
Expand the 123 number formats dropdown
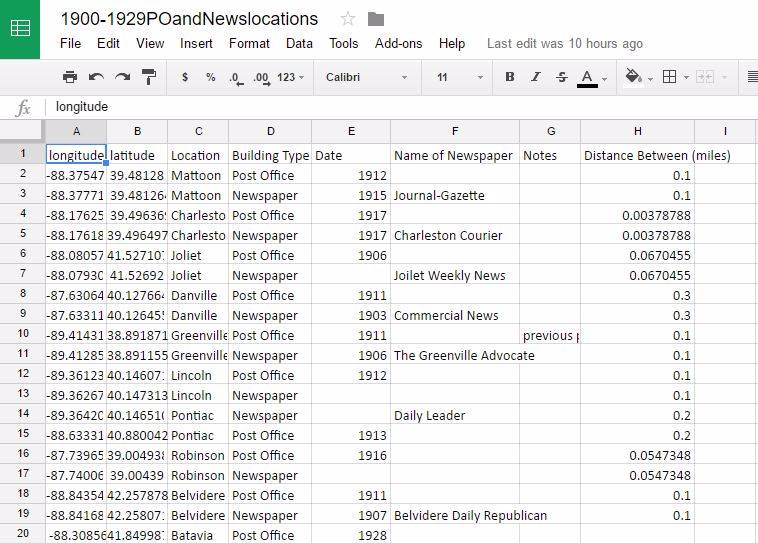coord(291,77)
